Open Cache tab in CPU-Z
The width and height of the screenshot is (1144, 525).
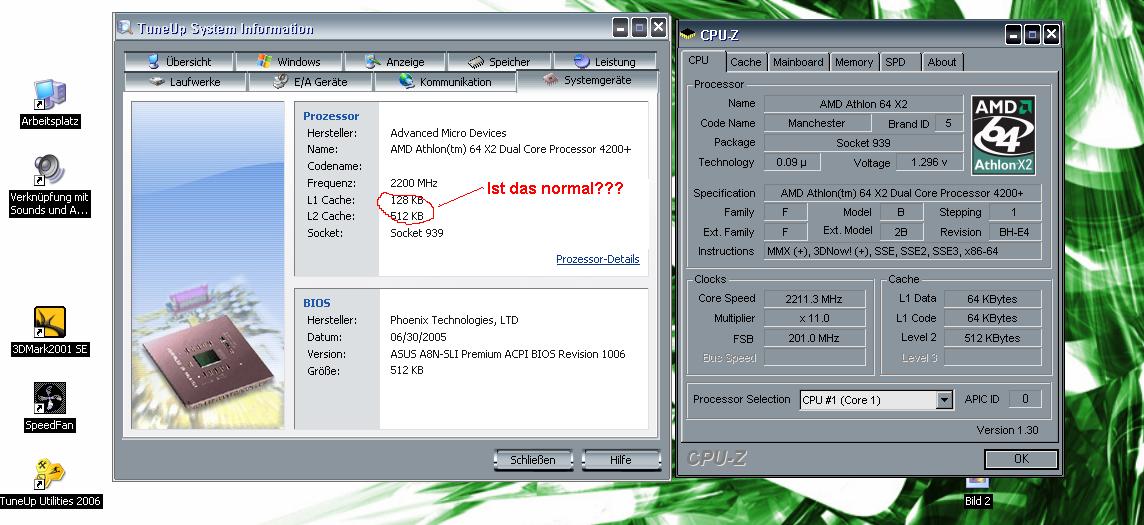point(746,62)
